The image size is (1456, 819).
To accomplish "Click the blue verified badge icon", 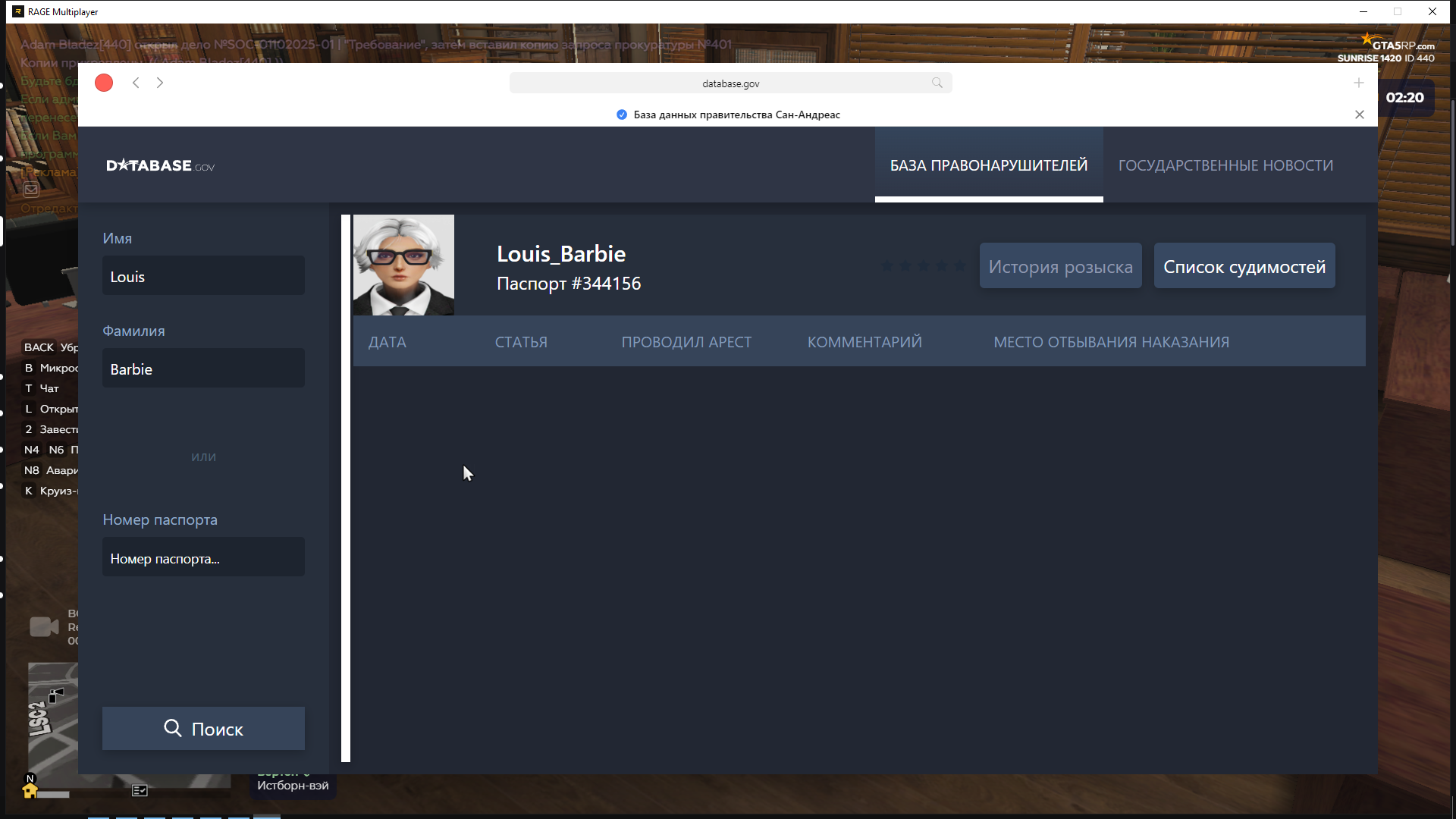I will tap(622, 115).
